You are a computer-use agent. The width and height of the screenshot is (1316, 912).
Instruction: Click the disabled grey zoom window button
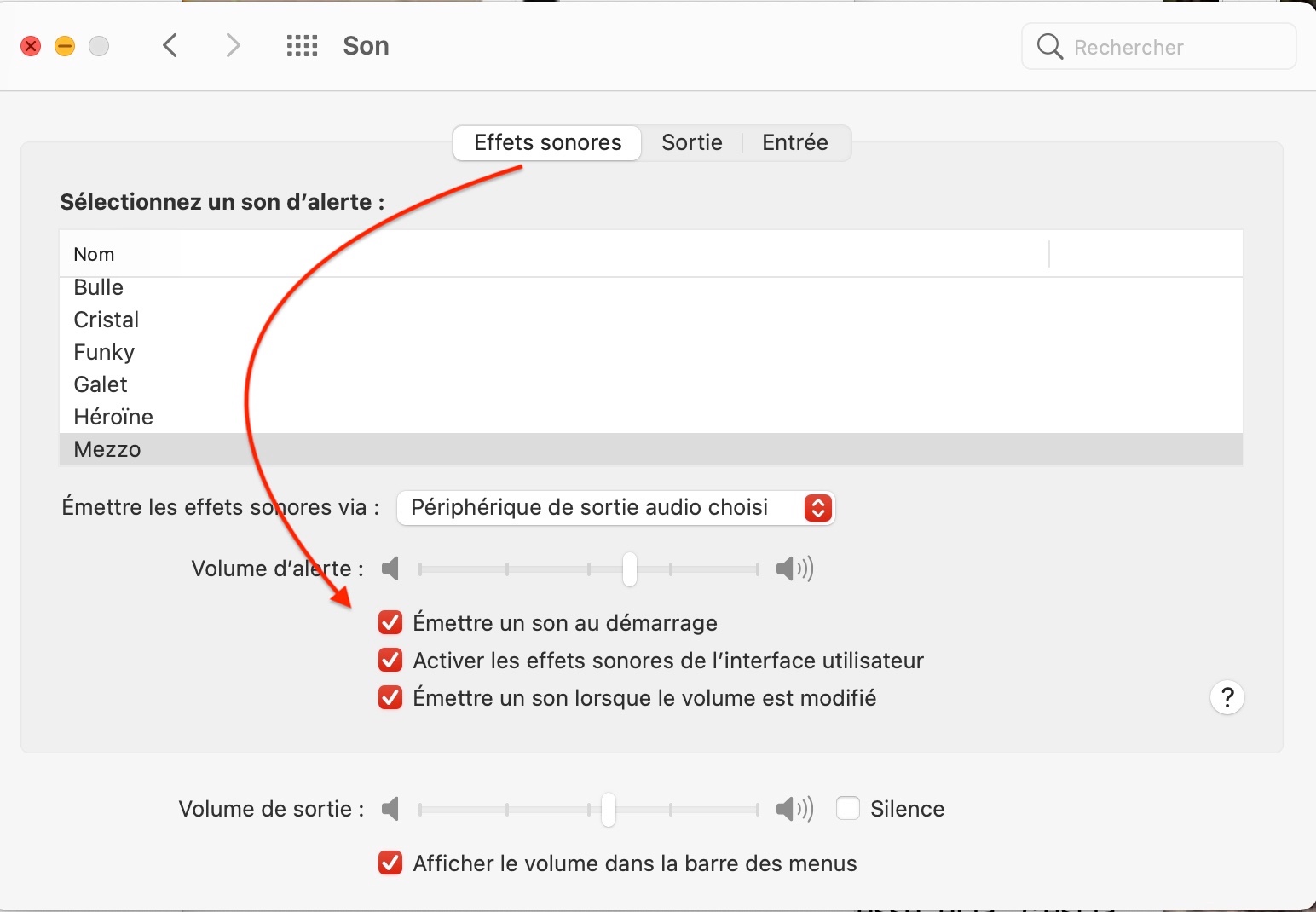(x=99, y=46)
